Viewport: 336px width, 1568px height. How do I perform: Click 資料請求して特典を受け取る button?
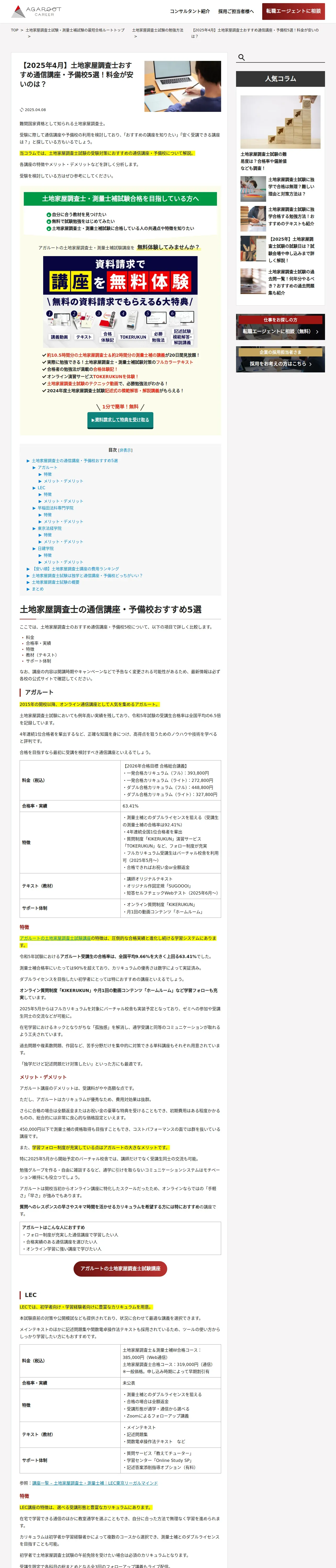click(120, 419)
